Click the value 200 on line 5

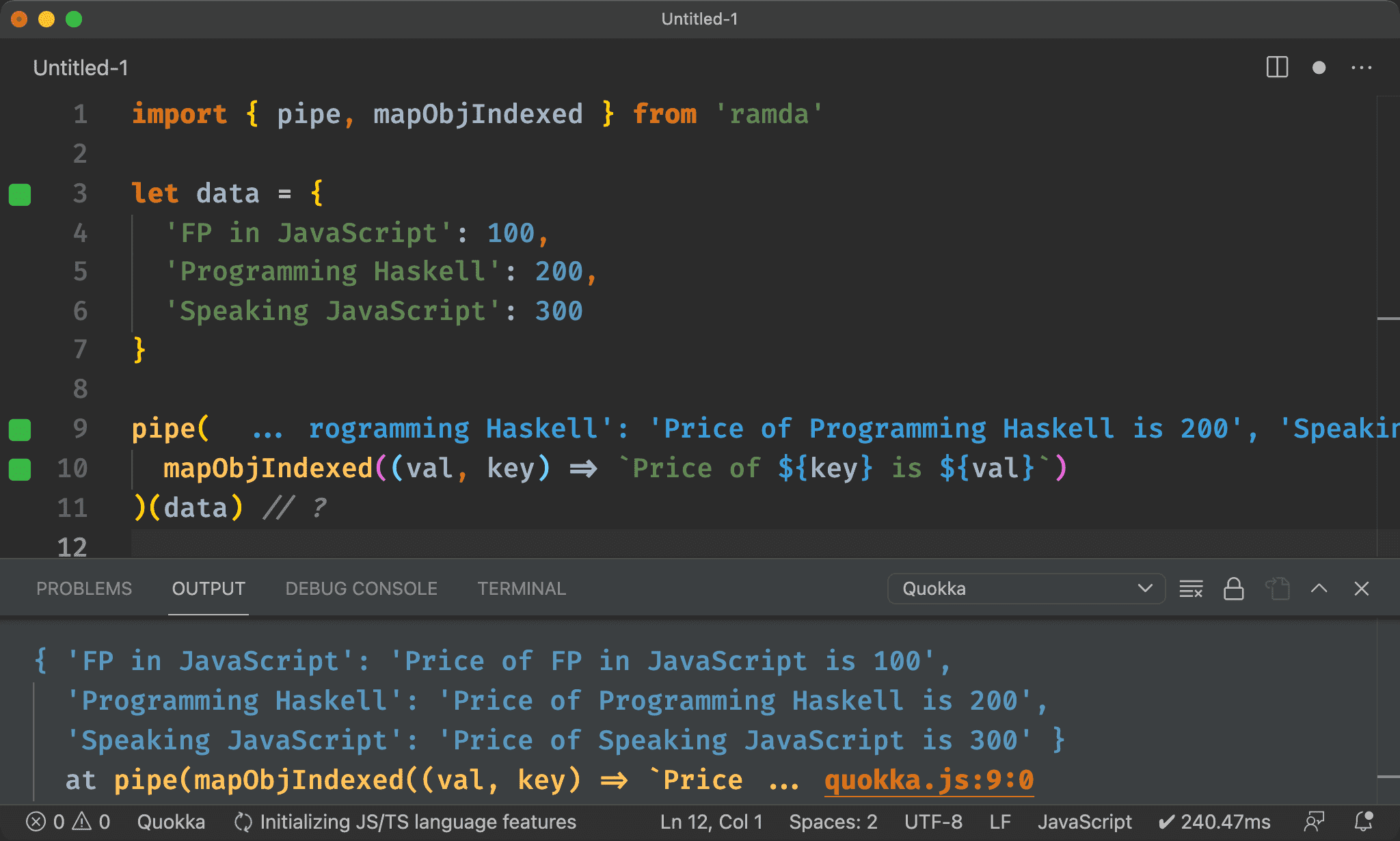[558, 271]
